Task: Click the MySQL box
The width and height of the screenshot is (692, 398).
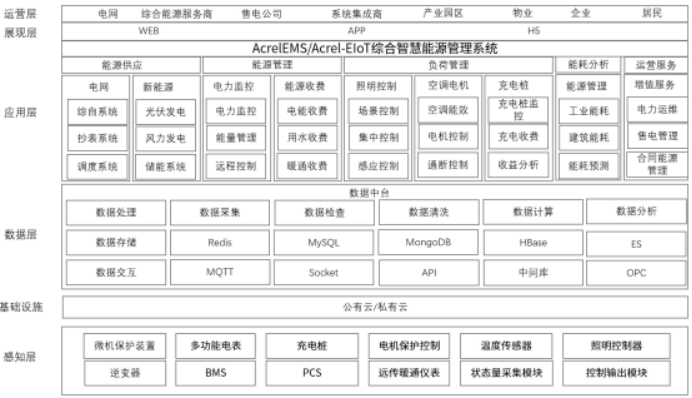Action: pyautogui.click(x=324, y=243)
